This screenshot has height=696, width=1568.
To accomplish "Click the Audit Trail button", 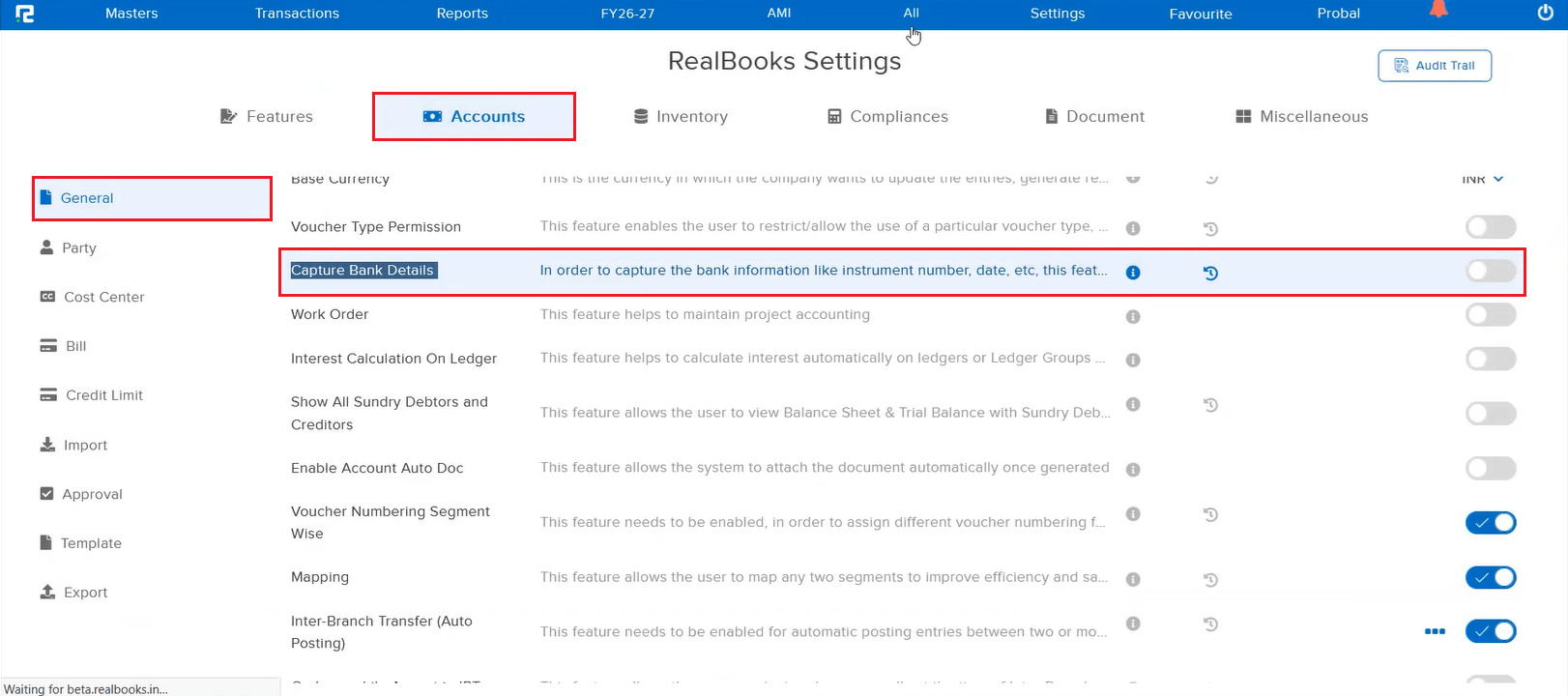I will (1435, 66).
